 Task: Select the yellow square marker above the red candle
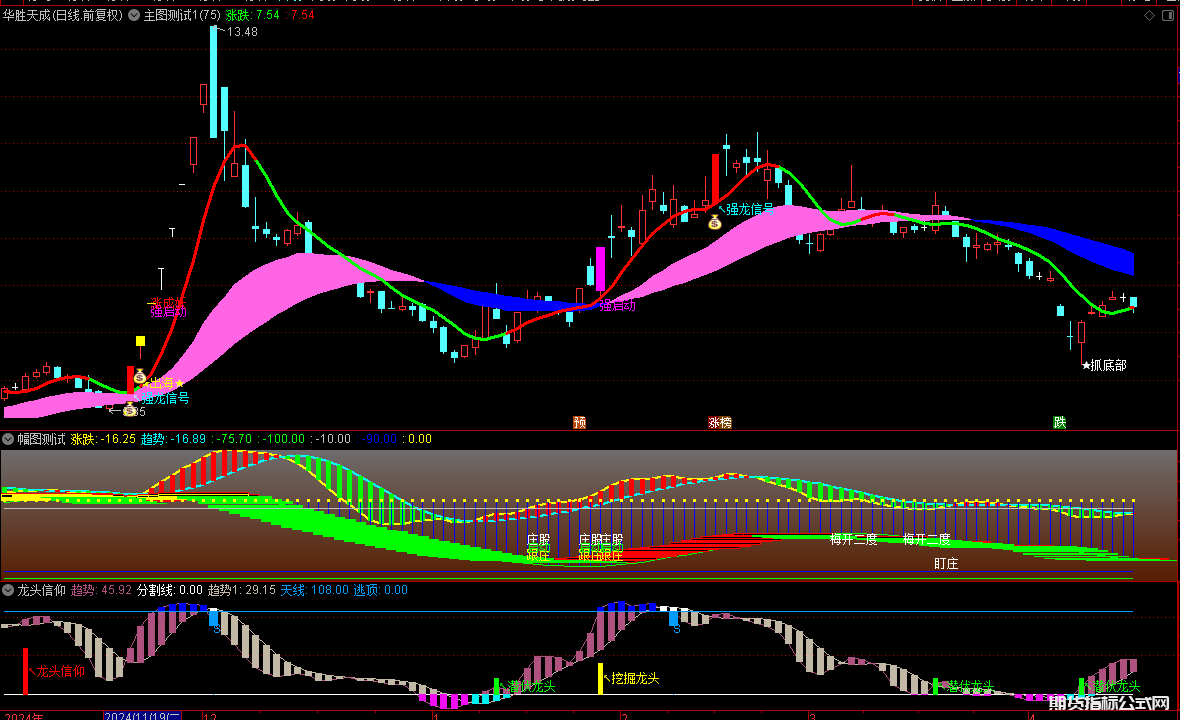[x=140, y=341]
